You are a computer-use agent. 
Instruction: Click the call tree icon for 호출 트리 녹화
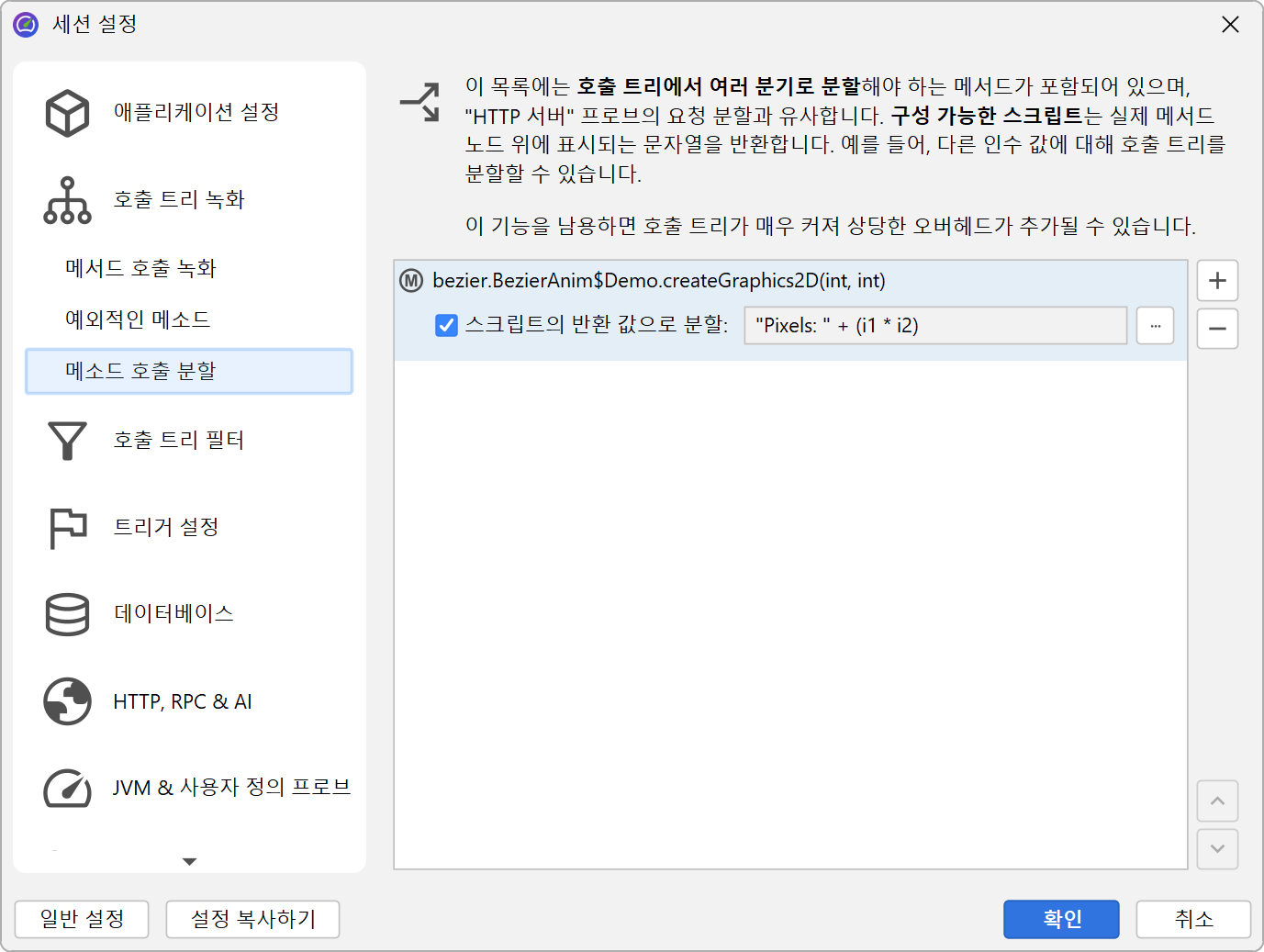[67, 200]
